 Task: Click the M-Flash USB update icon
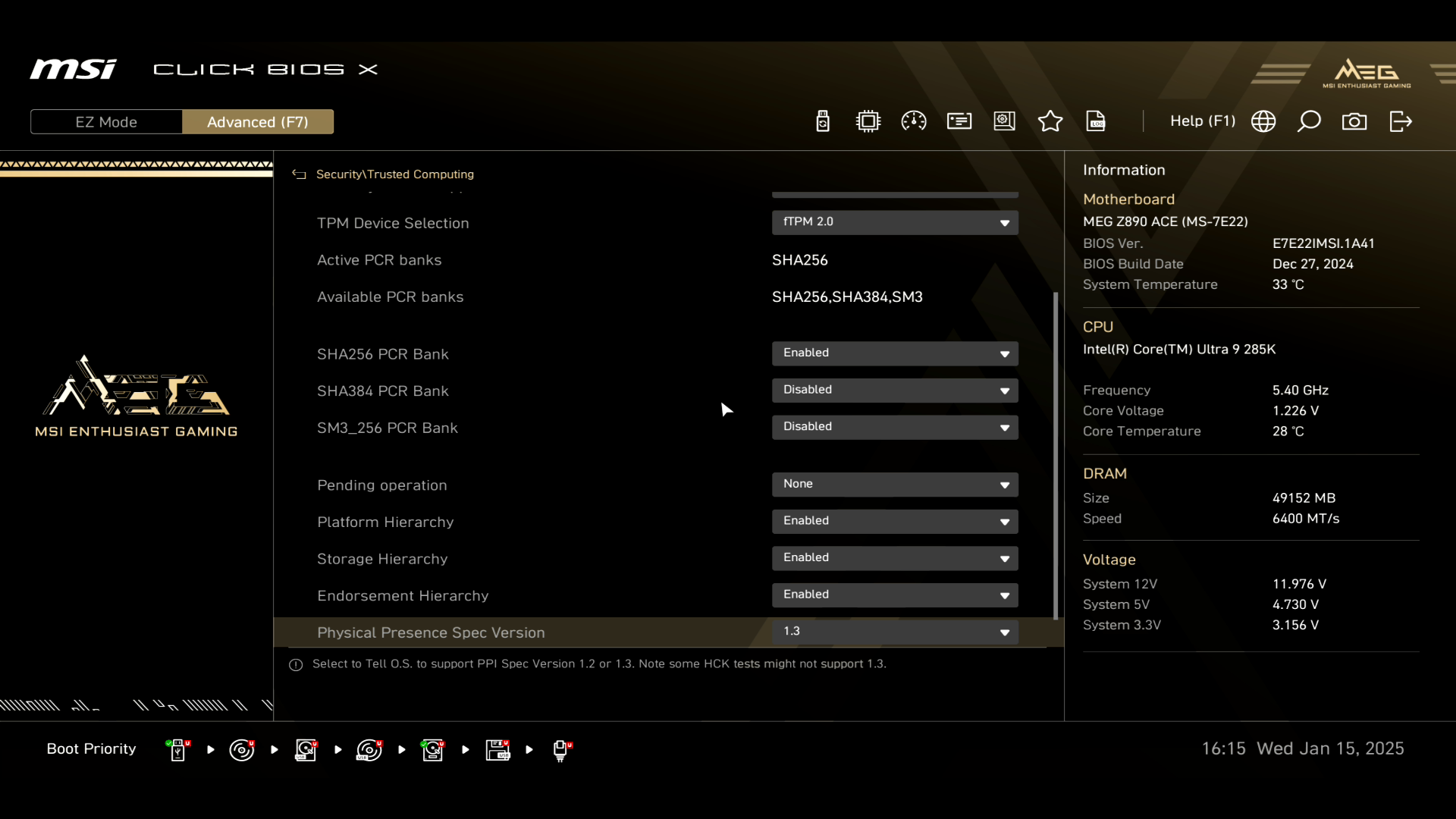tap(823, 121)
